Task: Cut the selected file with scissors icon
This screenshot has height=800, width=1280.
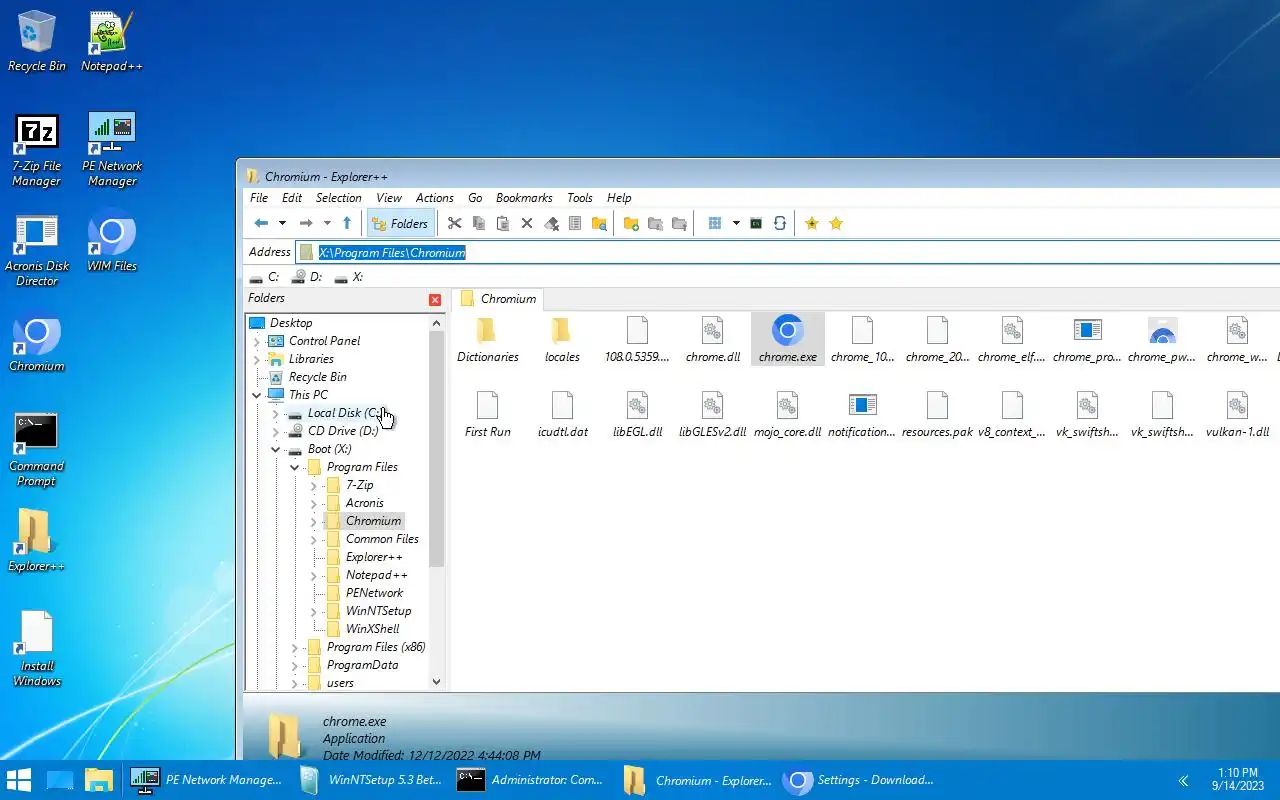Action: coord(454,223)
